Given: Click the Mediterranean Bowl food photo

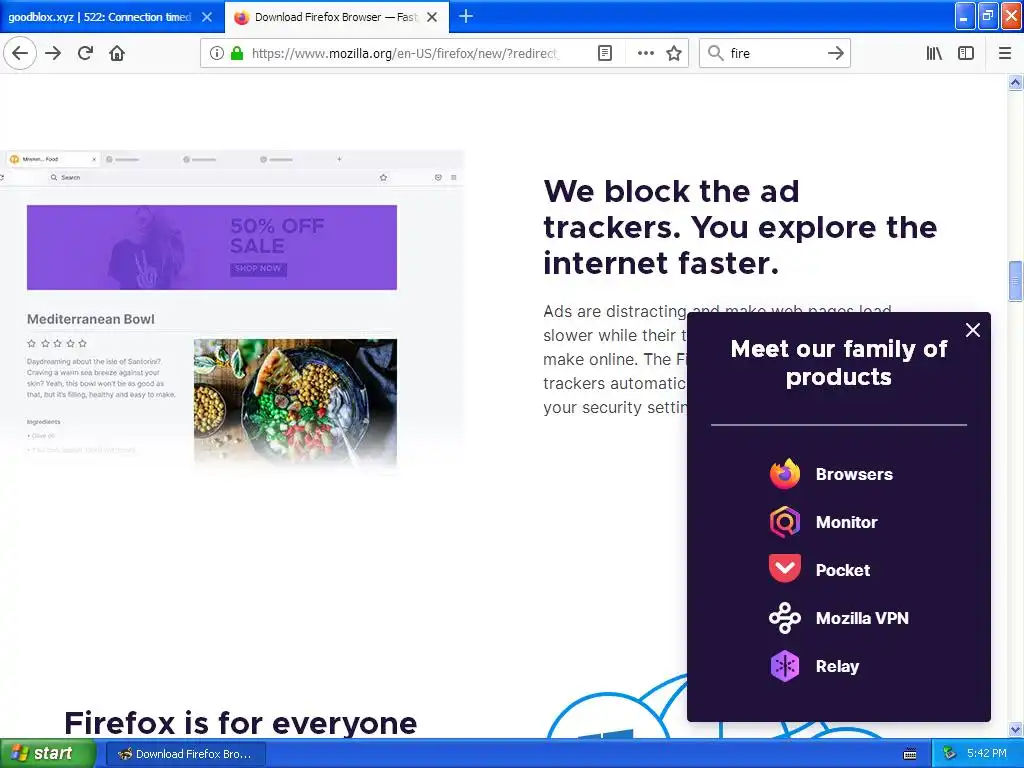Looking at the screenshot, I should [x=295, y=402].
